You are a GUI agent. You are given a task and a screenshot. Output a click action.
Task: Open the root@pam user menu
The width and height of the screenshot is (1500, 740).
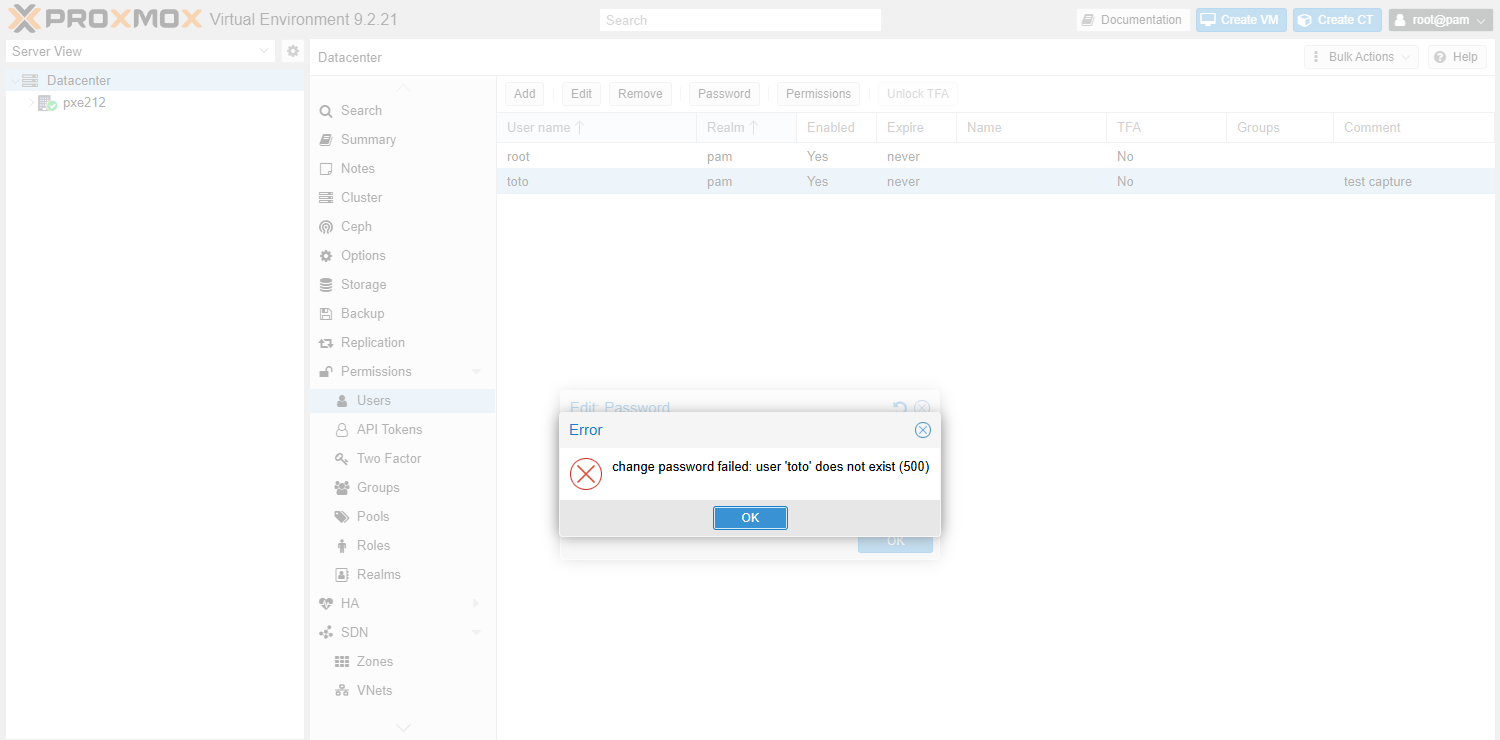pyautogui.click(x=1440, y=20)
